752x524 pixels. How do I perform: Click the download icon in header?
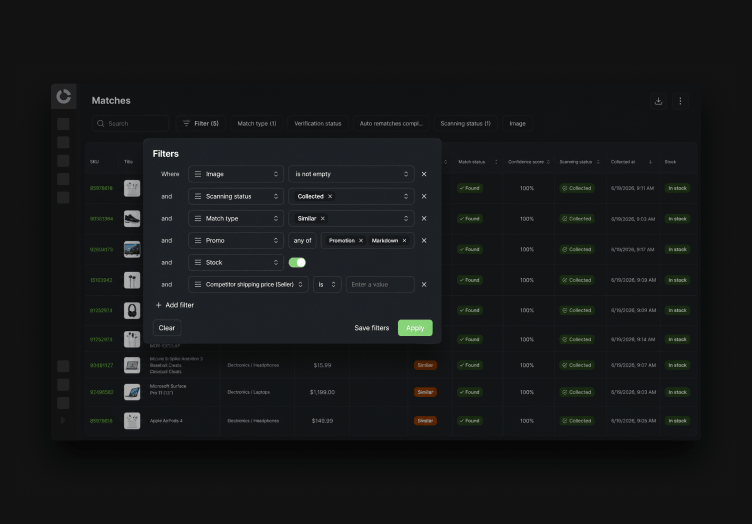658,101
